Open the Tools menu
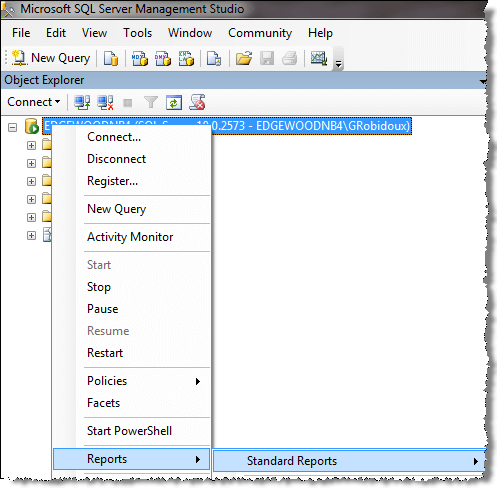The width and height of the screenshot is (497, 488). coord(137,33)
